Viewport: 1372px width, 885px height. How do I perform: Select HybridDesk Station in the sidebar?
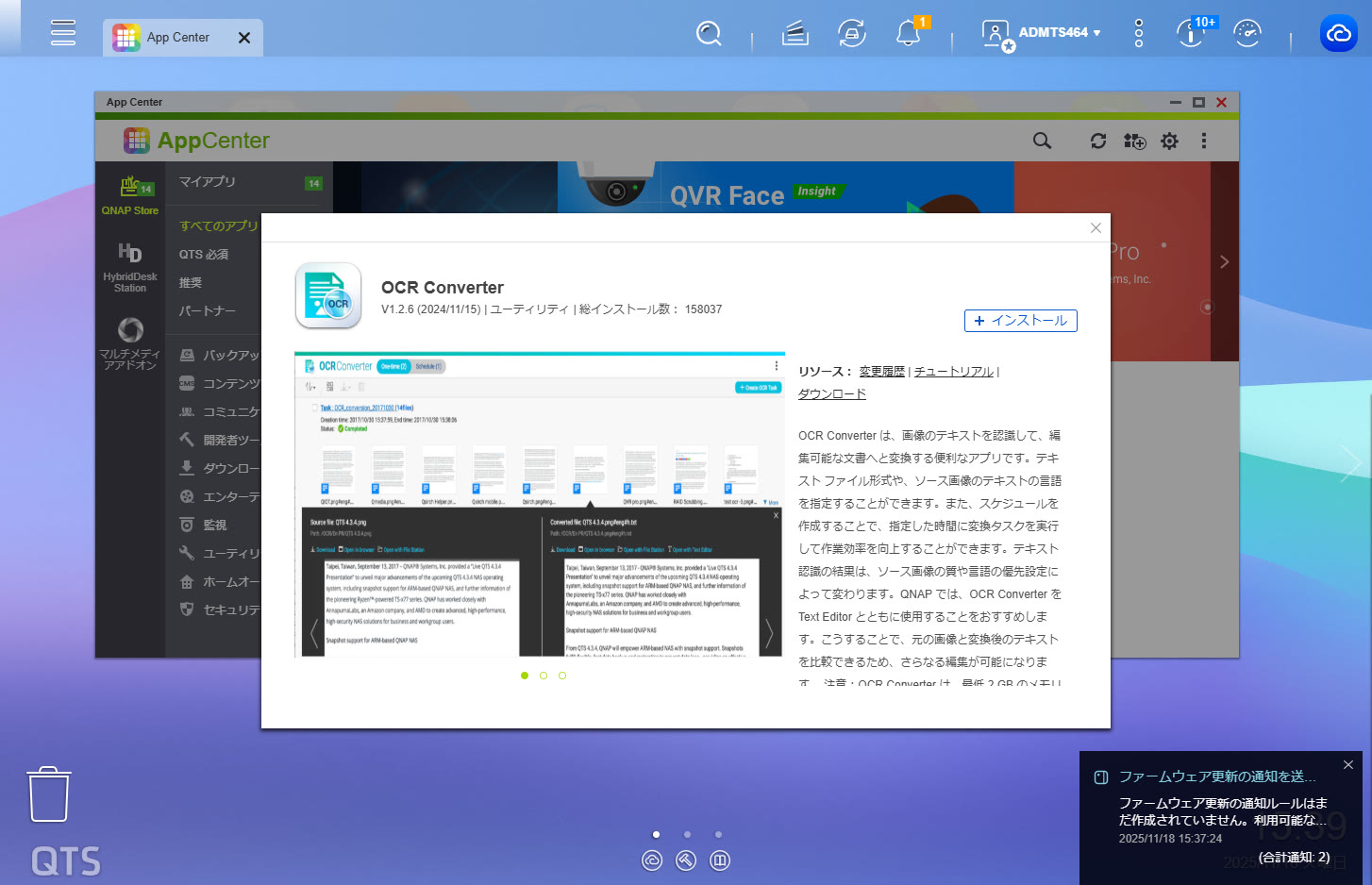(x=130, y=267)
